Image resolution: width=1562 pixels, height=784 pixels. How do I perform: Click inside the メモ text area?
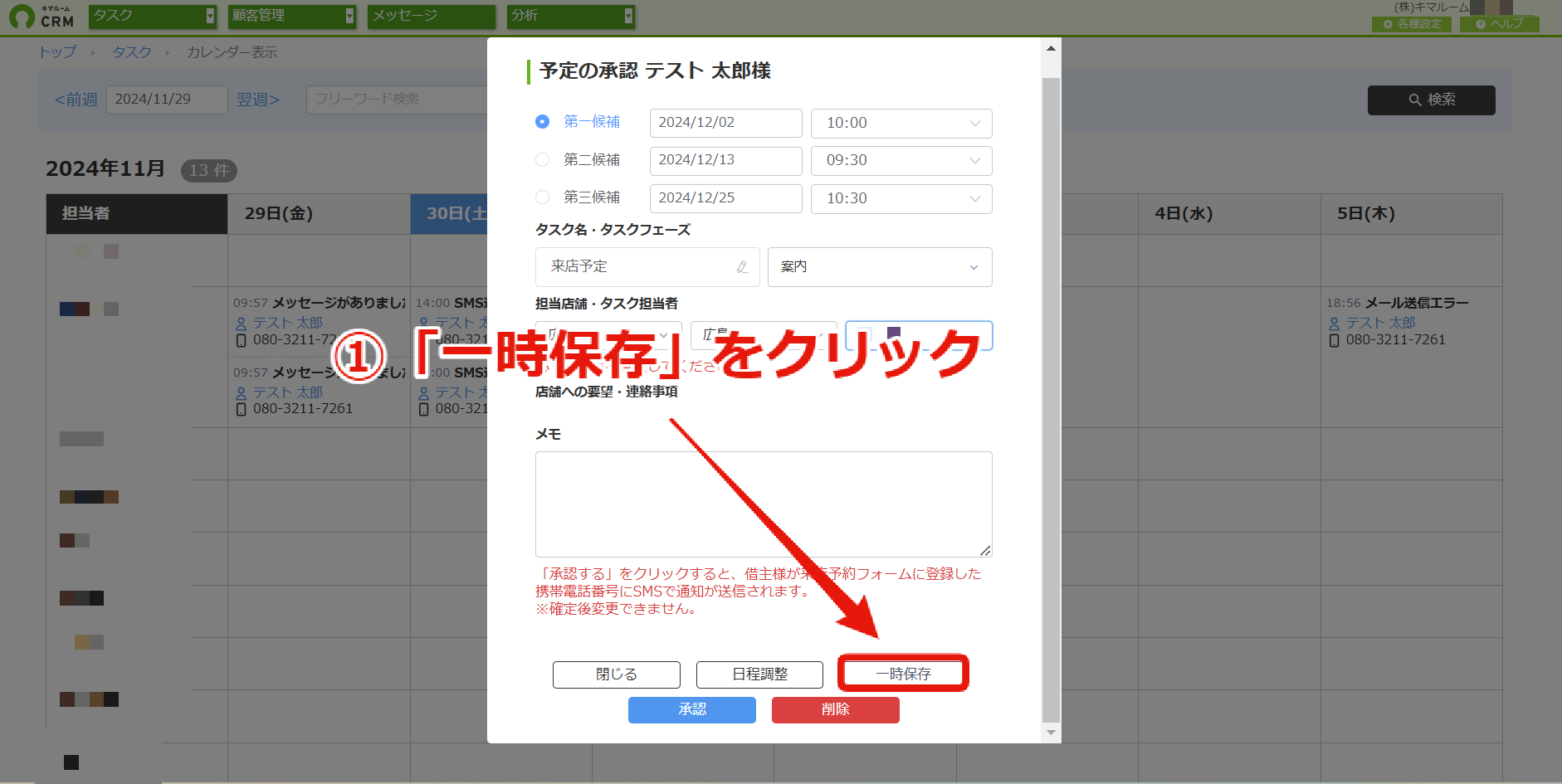764,504
